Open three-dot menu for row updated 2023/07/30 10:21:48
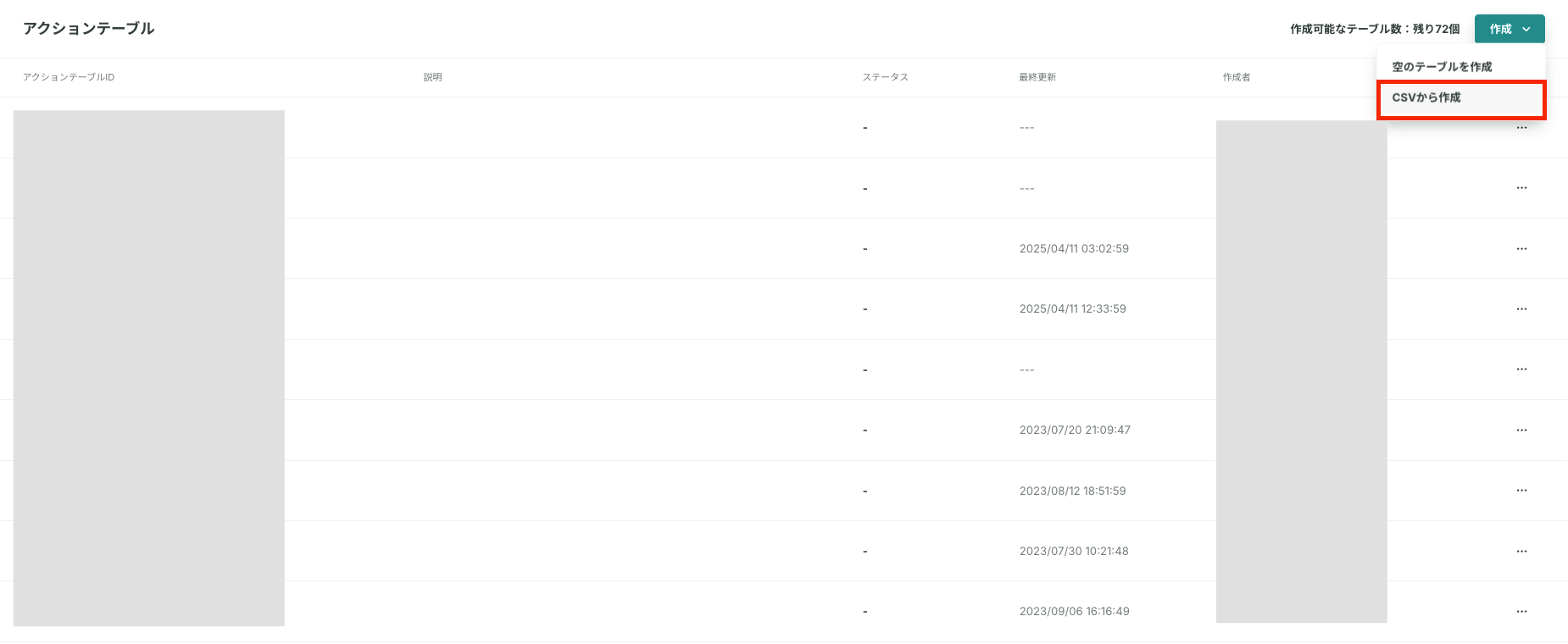This screenshot has width=1568, height=644. point(1521,552)
